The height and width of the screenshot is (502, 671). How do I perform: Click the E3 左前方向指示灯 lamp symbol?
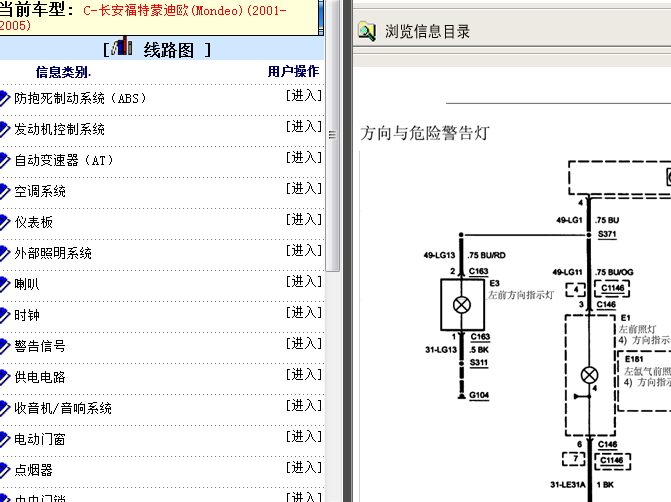tap(462, 305)
